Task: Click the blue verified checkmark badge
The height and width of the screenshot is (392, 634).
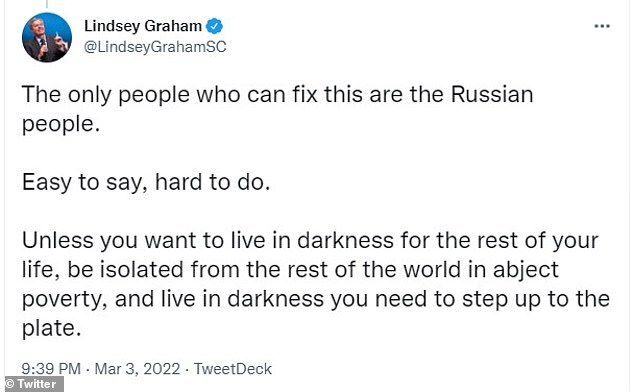Action: pyautogui.click(x=214, y=26)
